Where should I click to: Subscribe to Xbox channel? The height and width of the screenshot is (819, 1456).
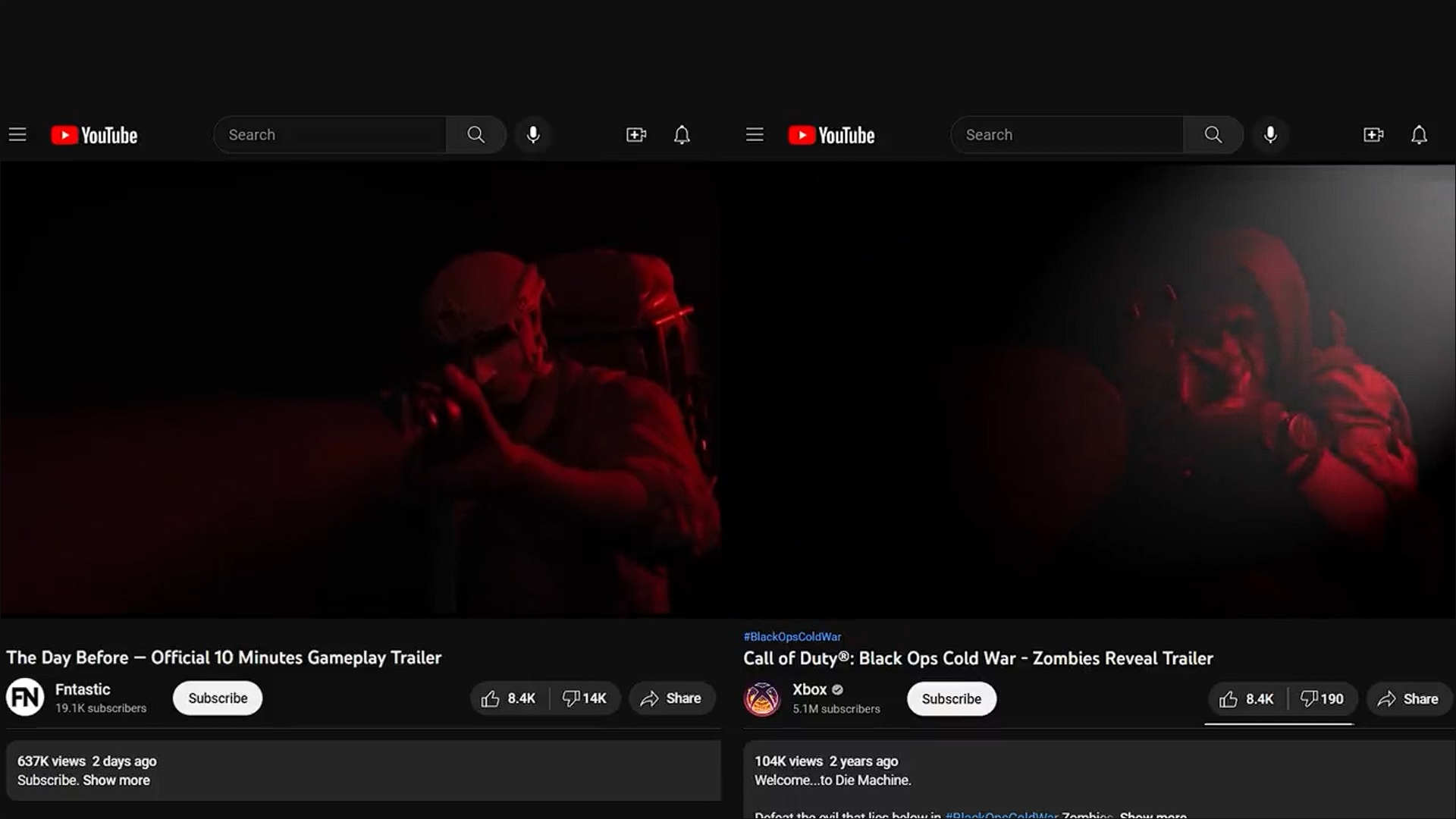pyautogui.click(x=951, y=698)
